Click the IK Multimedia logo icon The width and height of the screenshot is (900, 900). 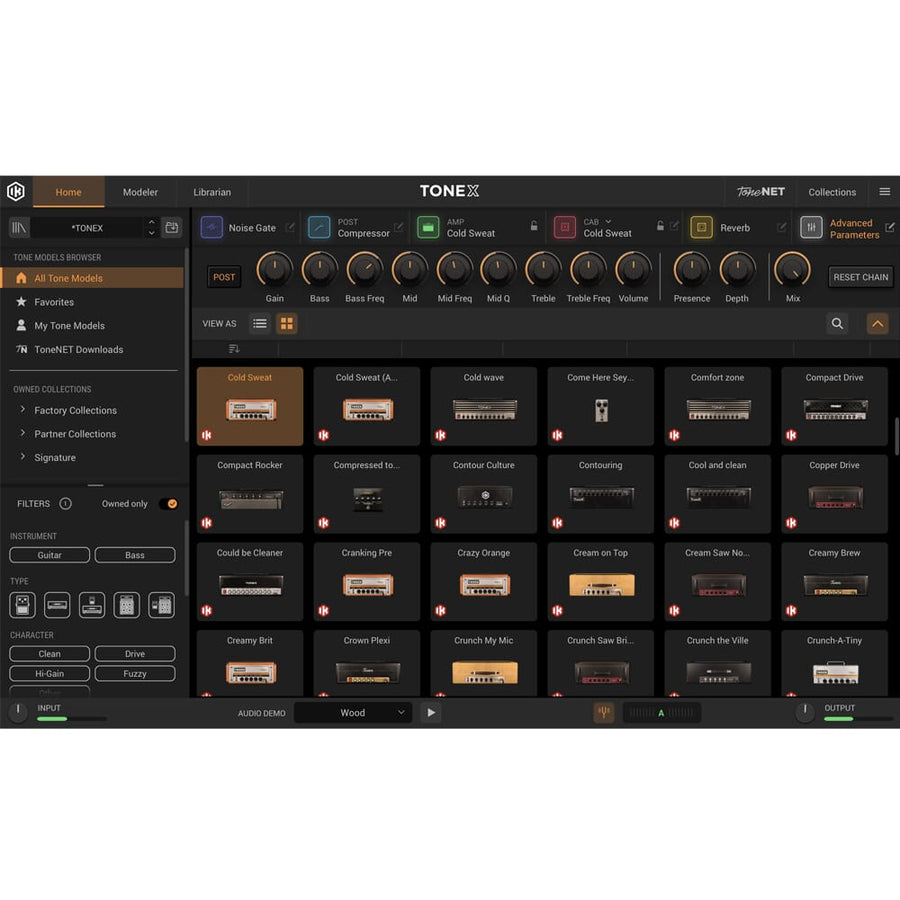pos(16,191)
